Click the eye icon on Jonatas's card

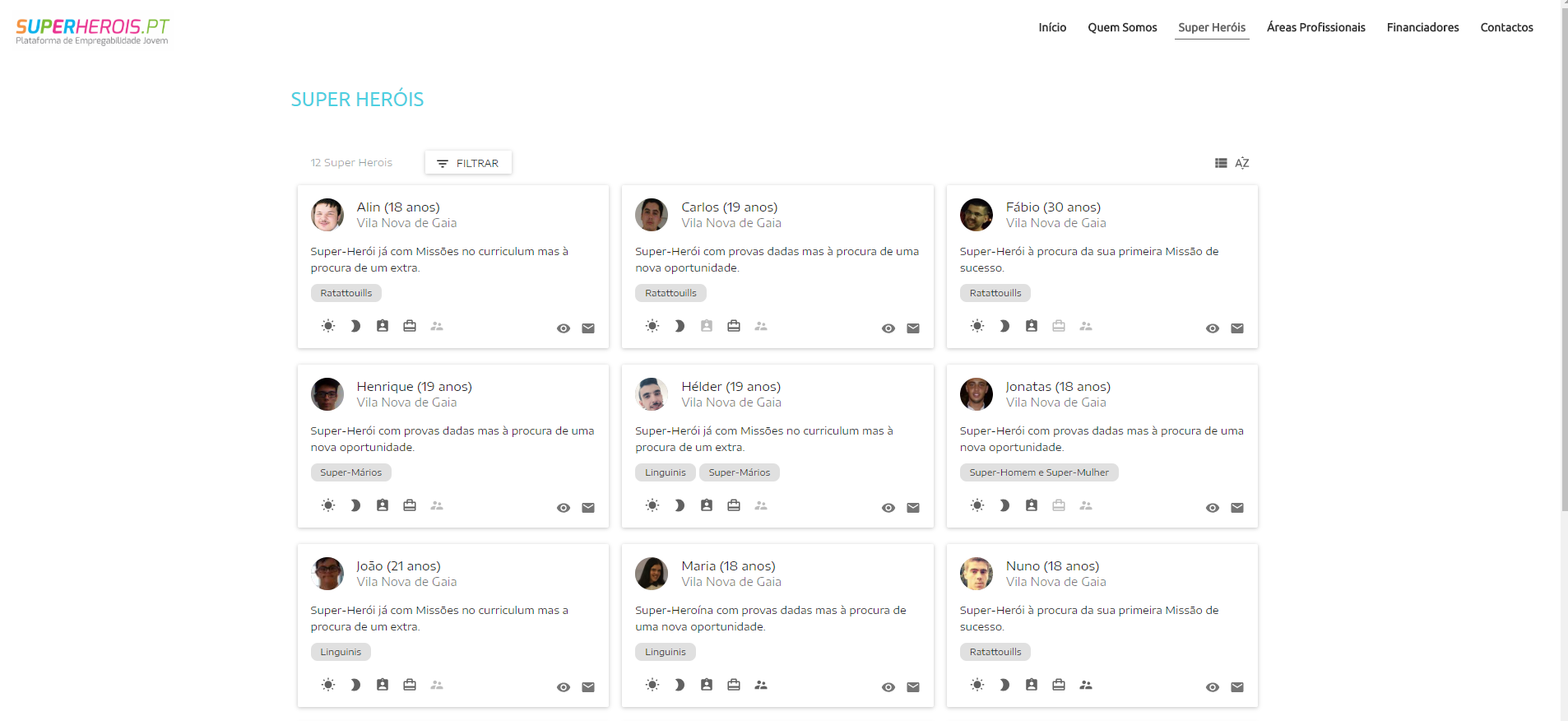point(1212,508)
